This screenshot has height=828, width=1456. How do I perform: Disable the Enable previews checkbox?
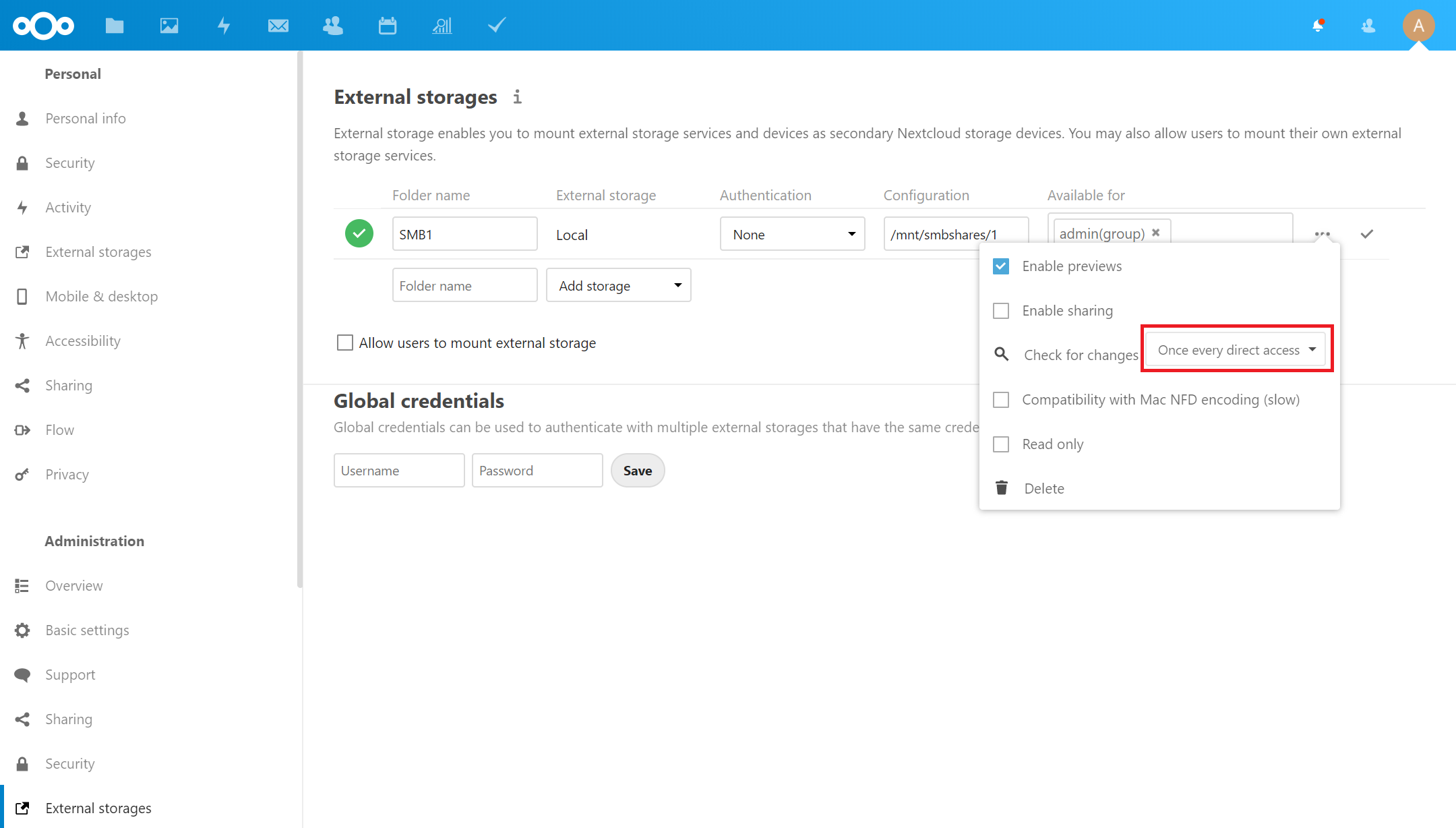coord(1001,266)
